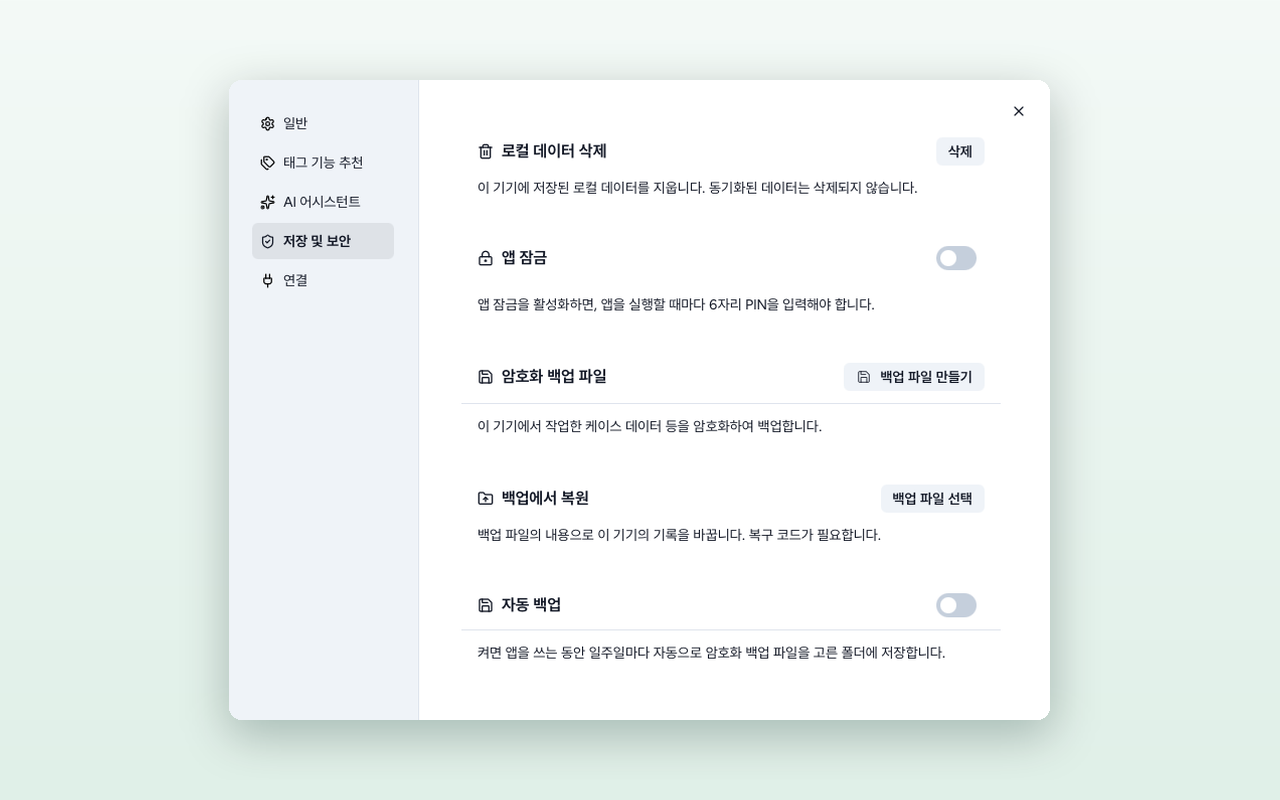Click the shield icon beside 저장 및 보안
Screen dimensions: 1280x800
click(267, 241)
